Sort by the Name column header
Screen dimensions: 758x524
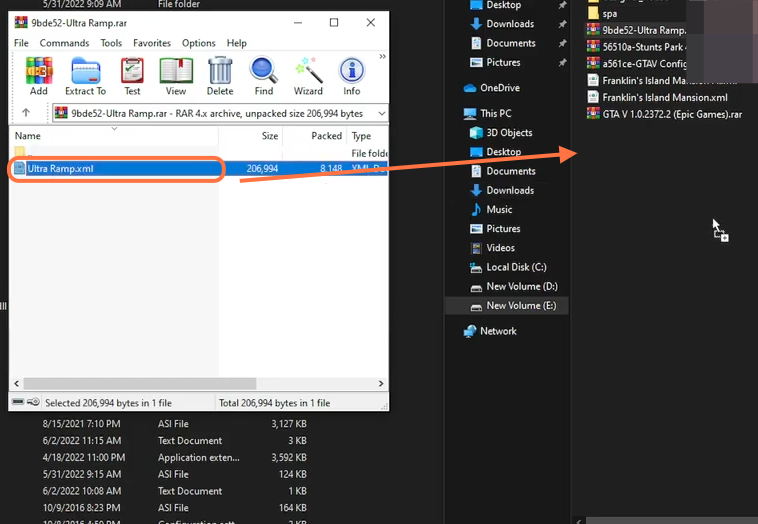click(114, 136)
